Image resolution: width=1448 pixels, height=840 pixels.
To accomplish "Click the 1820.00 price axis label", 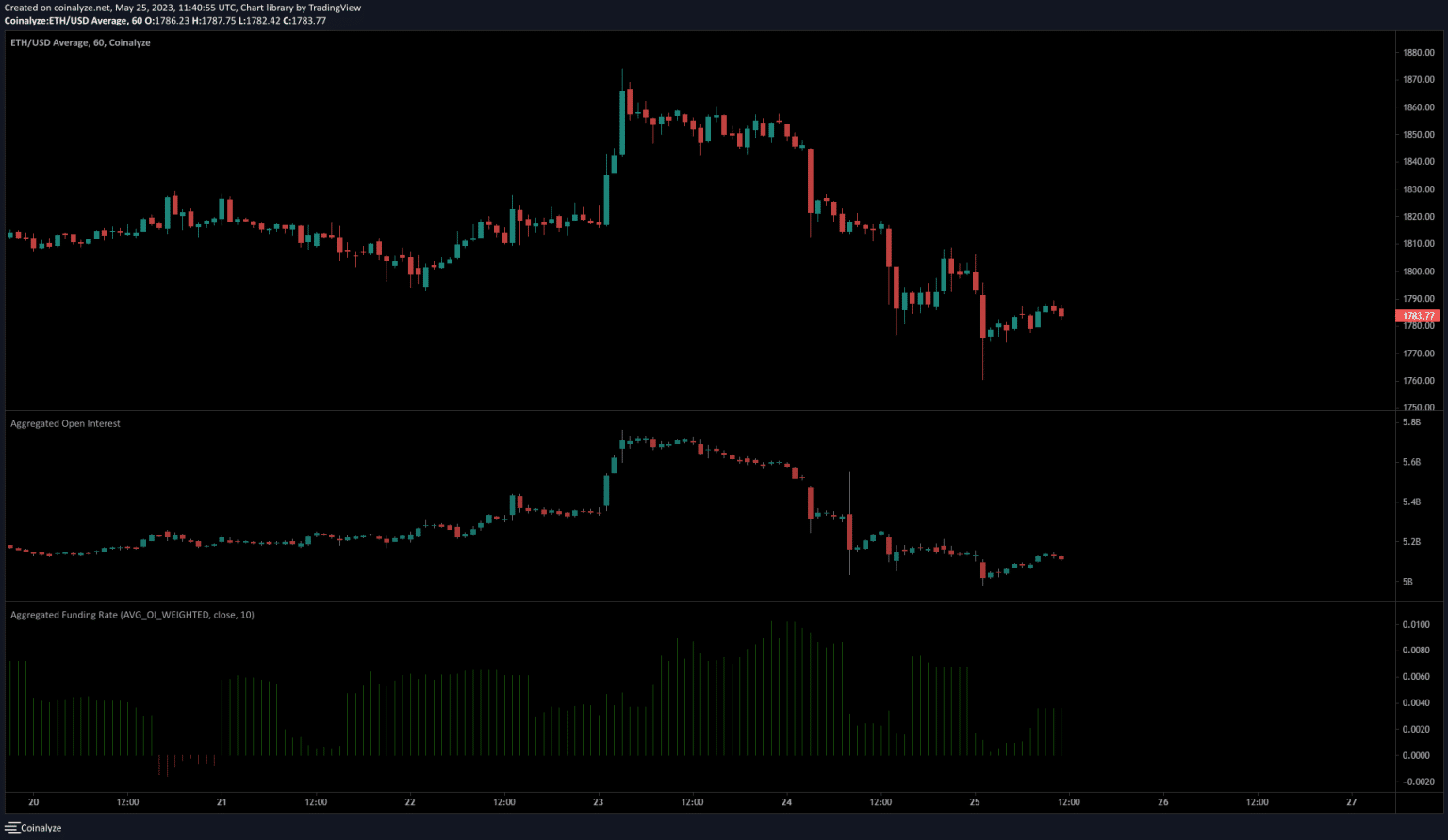I will point(1418,217).
